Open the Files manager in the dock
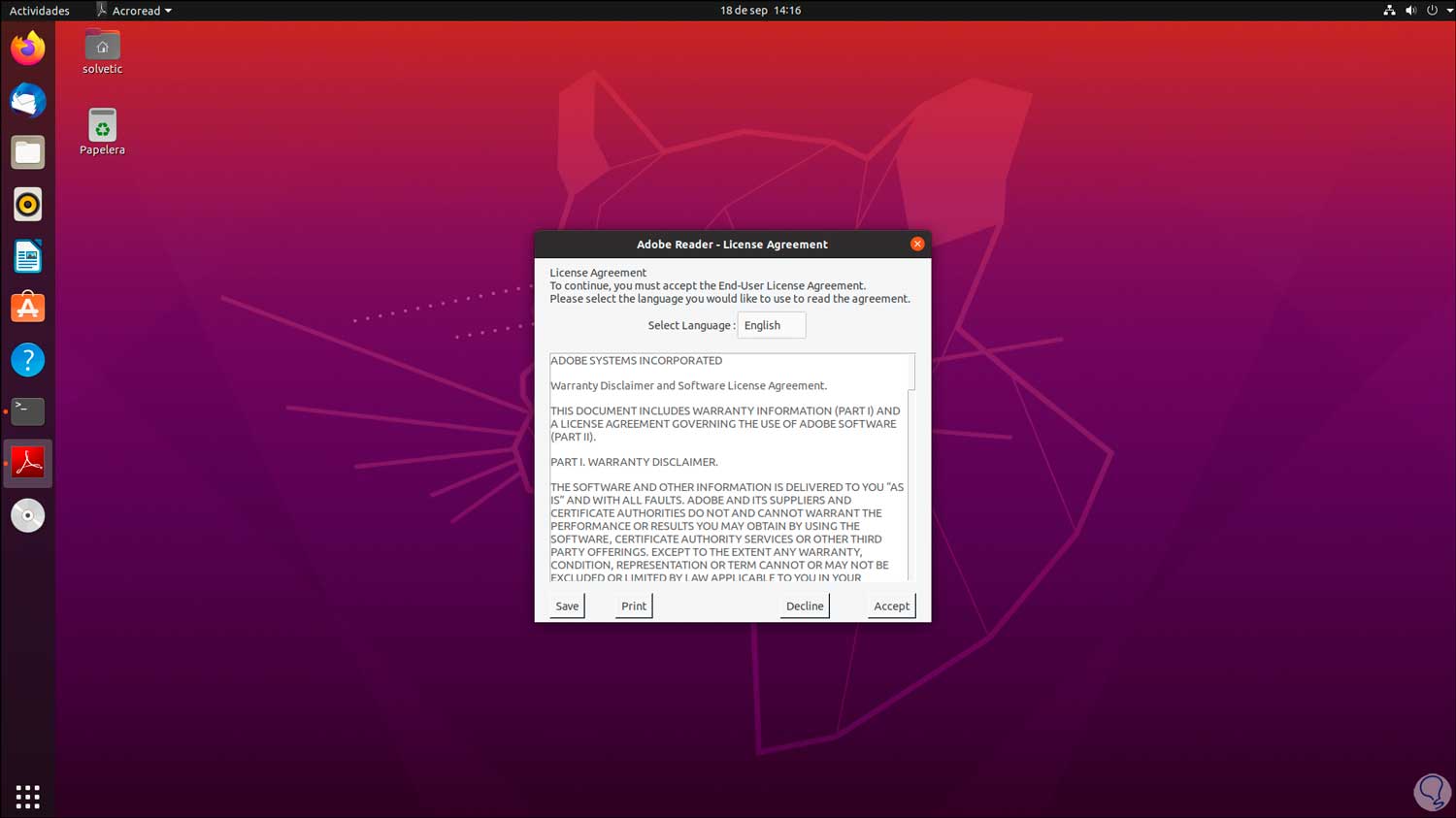The width and height of the screenshot is (1456, 818). pyautogui.click(x=28, y=152)
